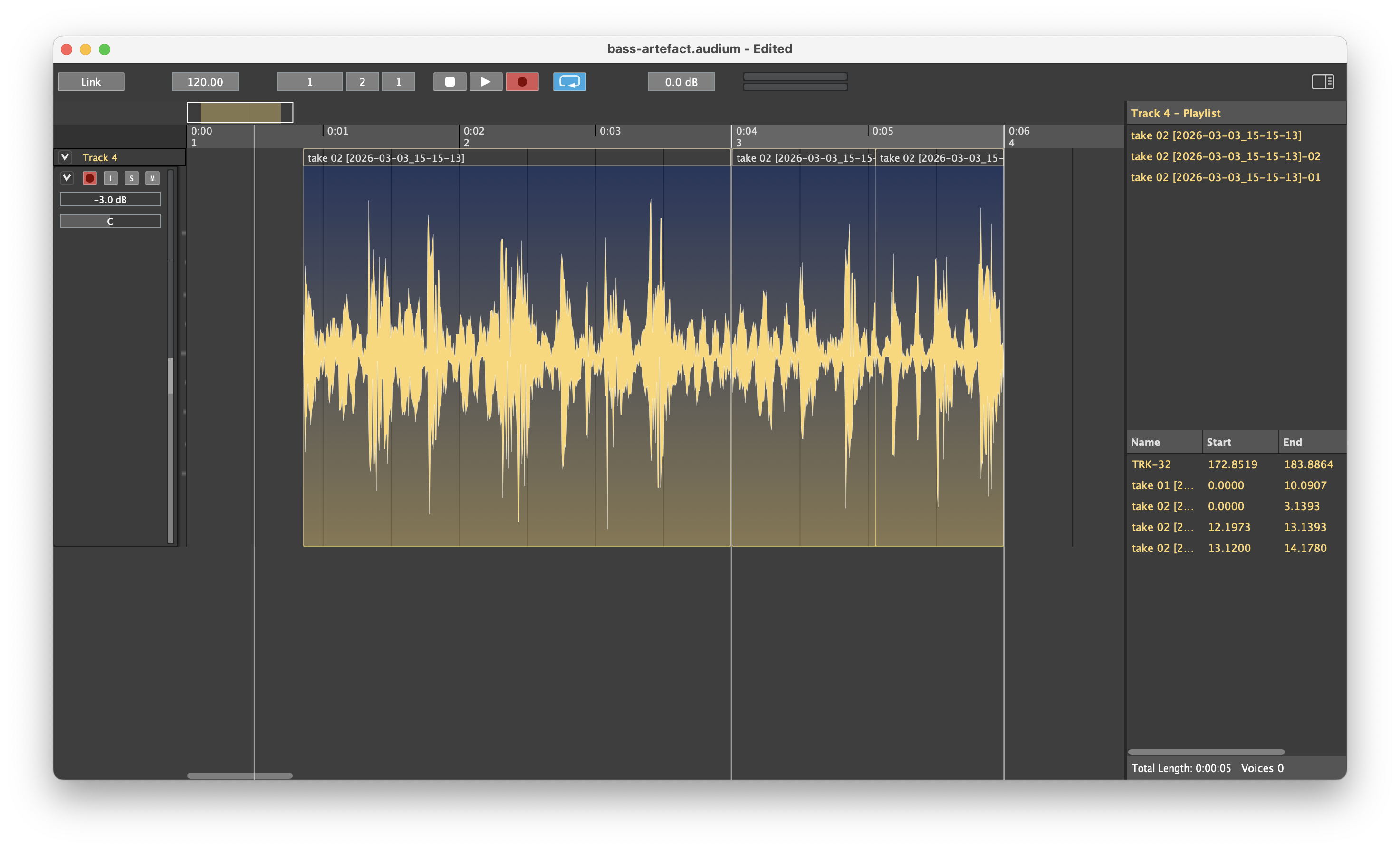The image size is (1400, 850).
Task: Toggle the Link sync button
Action: point(91,82)
